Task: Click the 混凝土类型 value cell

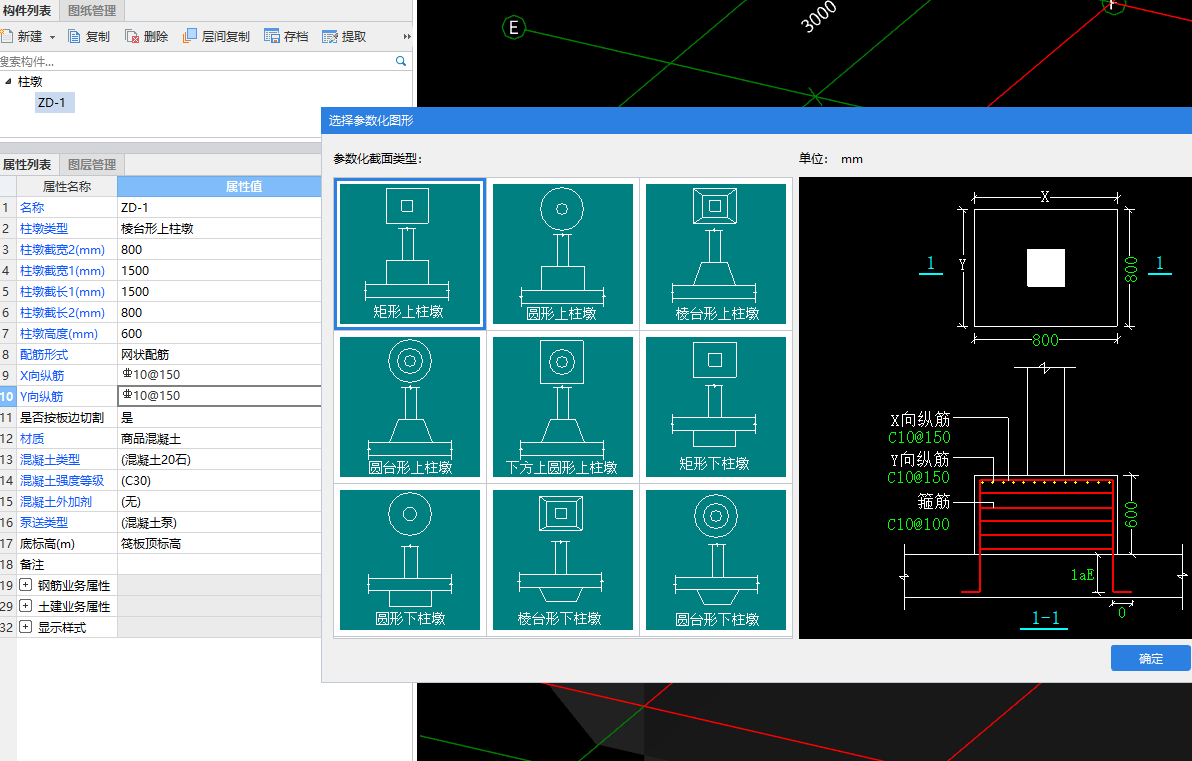Action: (219, 459)
